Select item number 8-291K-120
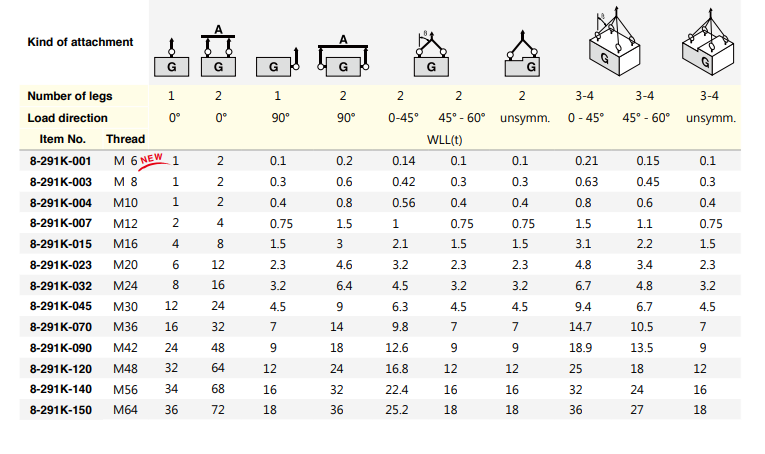The height and width of the screenshot is (454, 765). [60, 369]
